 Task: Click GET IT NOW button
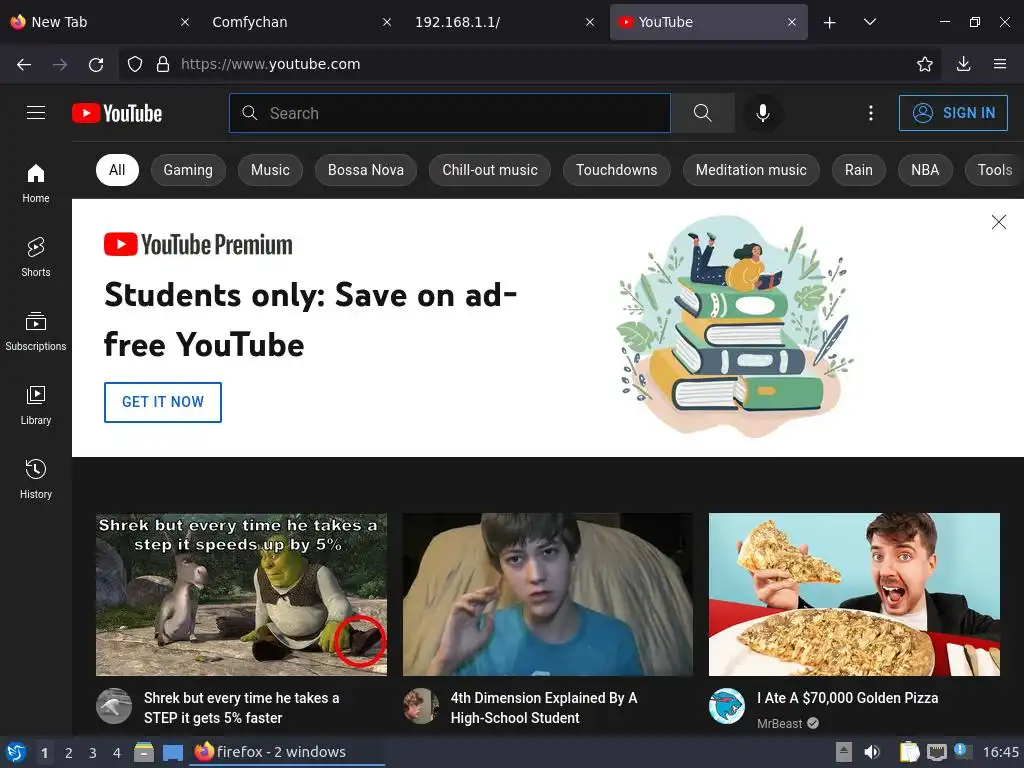coord(163,402)
